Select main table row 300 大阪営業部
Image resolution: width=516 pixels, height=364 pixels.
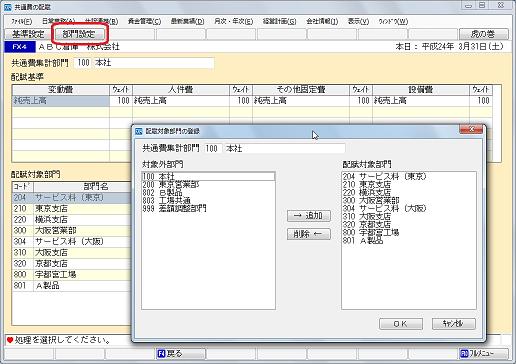[x=72, y=230]
